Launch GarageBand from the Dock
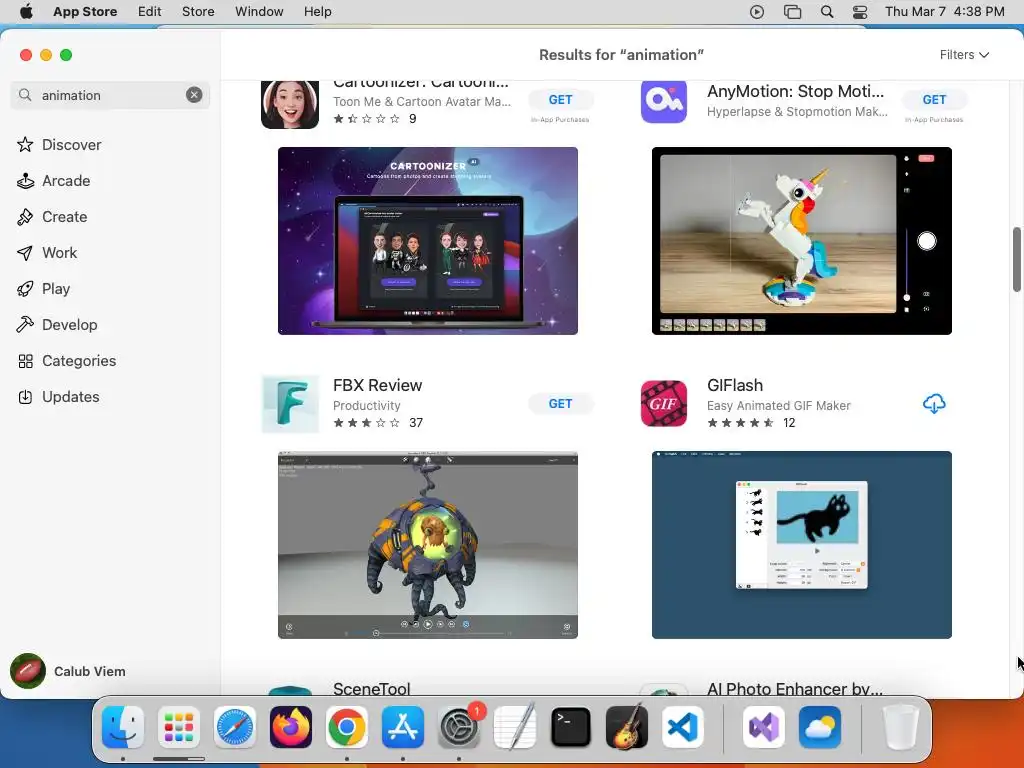The image size is (1024, 768). [x=627, y=727]
